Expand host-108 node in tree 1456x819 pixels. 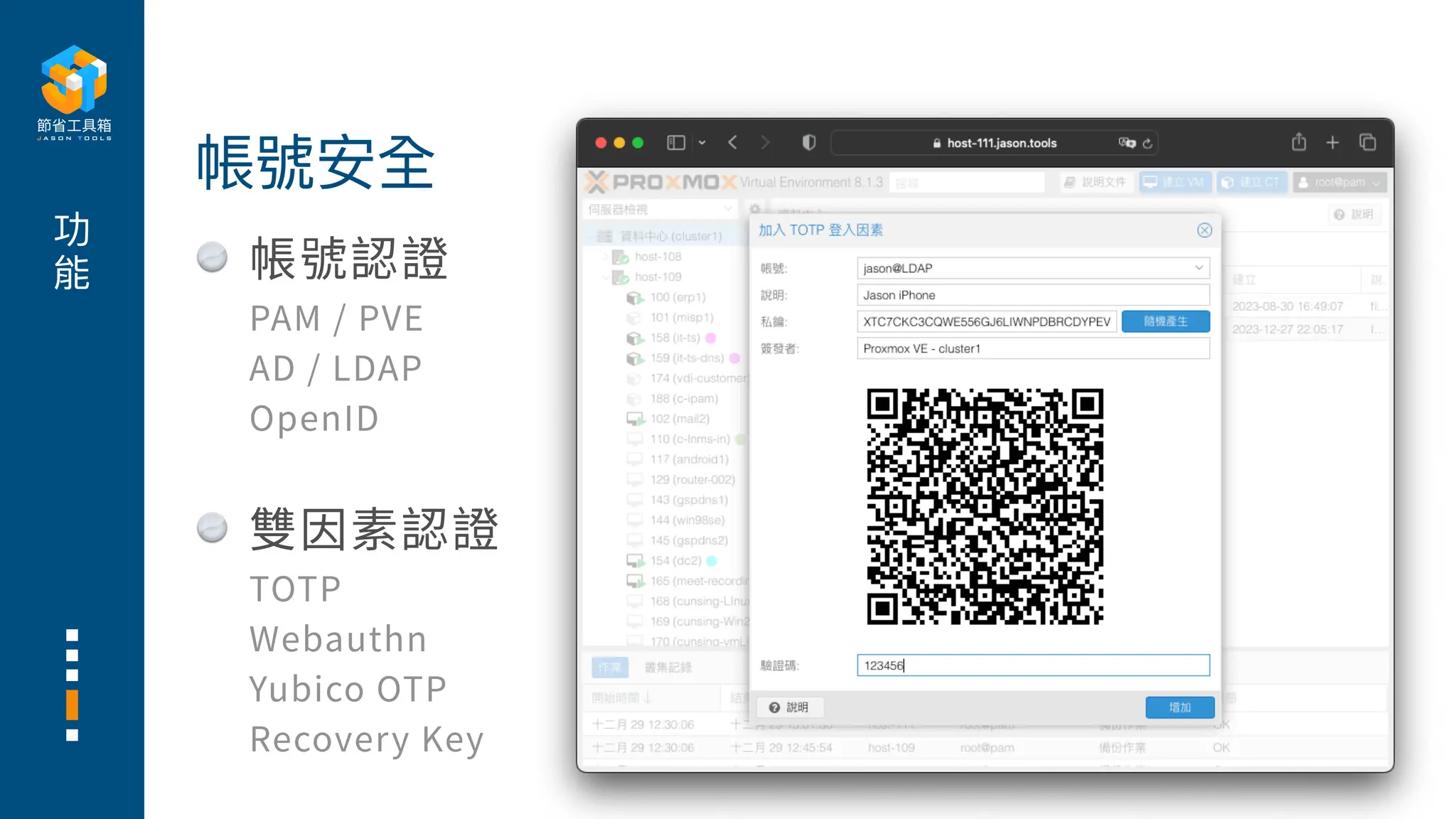(x=605, y=257)
